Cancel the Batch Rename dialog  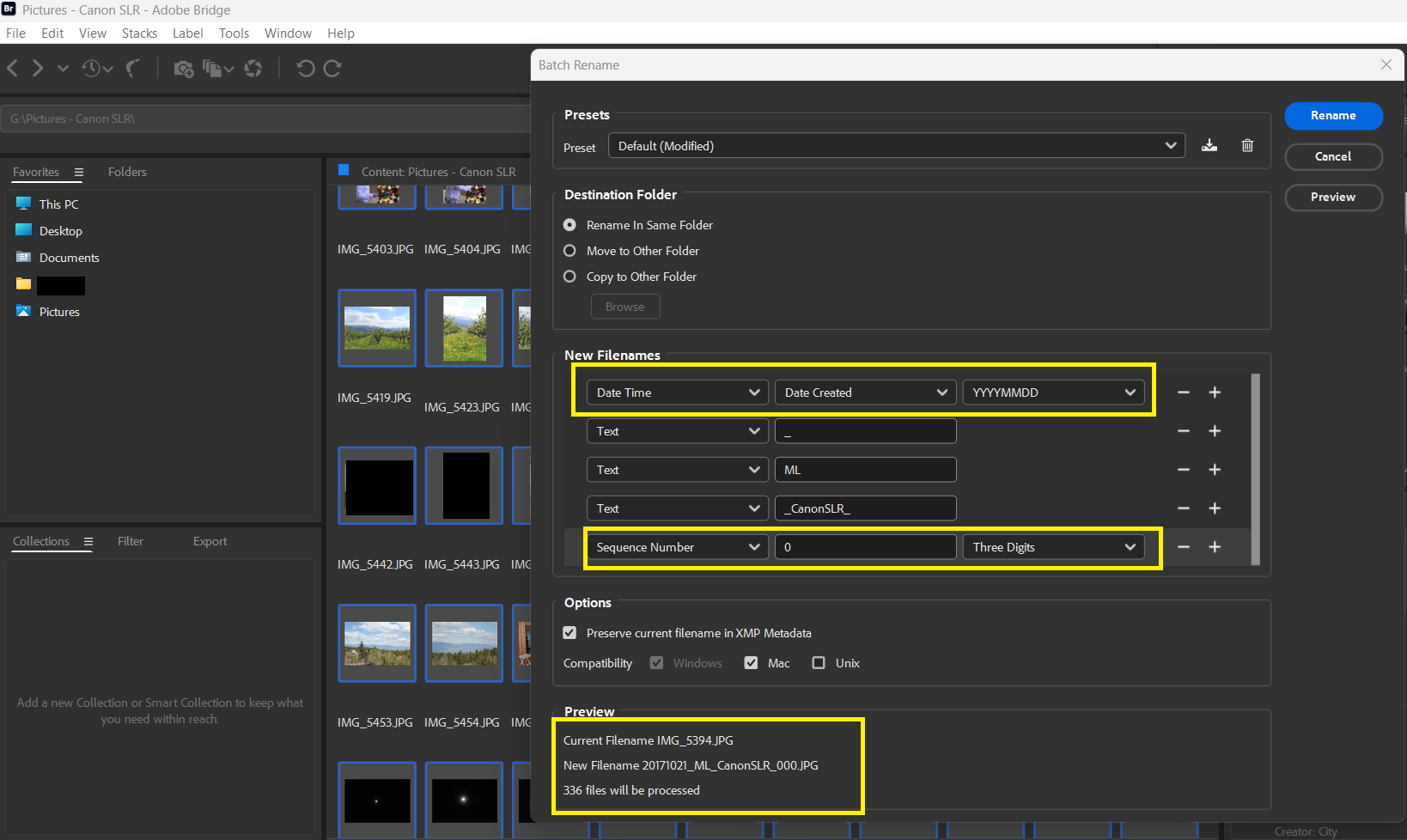coord(1333,156)
